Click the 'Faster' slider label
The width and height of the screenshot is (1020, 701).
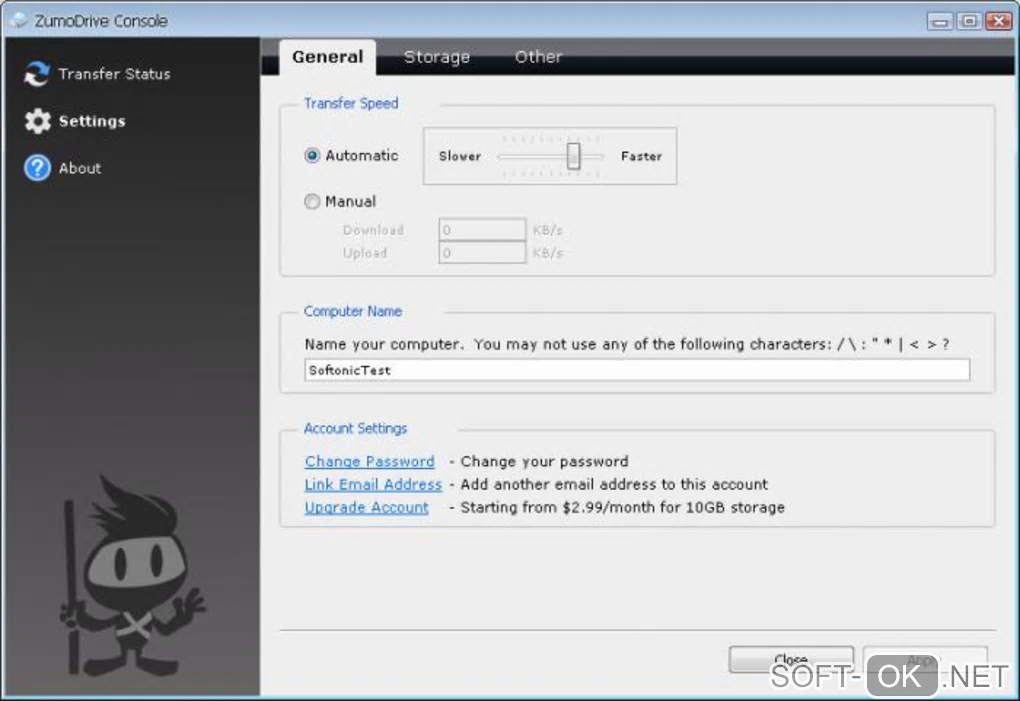click(x=641, y=156)
